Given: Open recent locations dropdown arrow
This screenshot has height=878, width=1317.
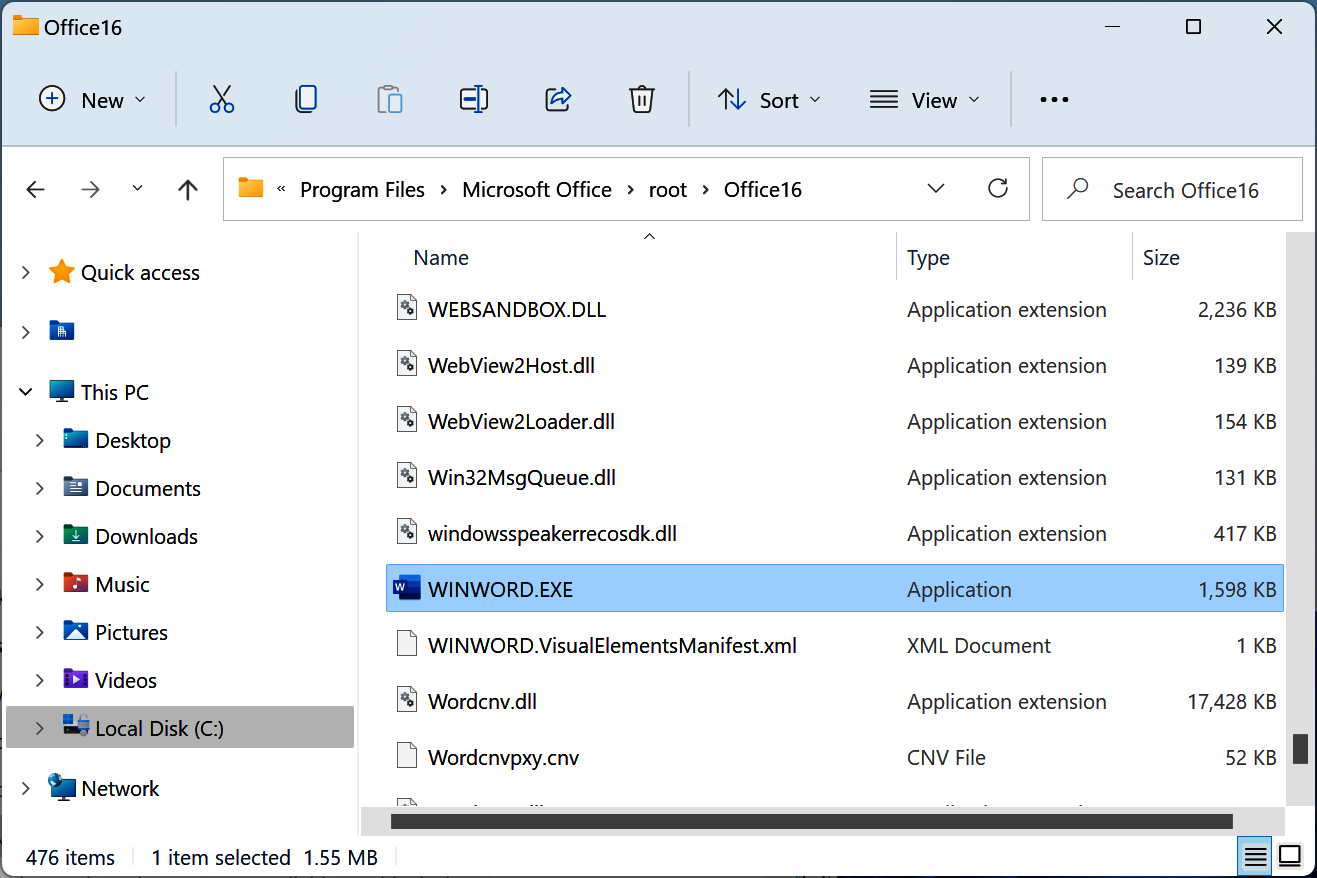Looking at the screenshot, I should [x=138, y=188].
